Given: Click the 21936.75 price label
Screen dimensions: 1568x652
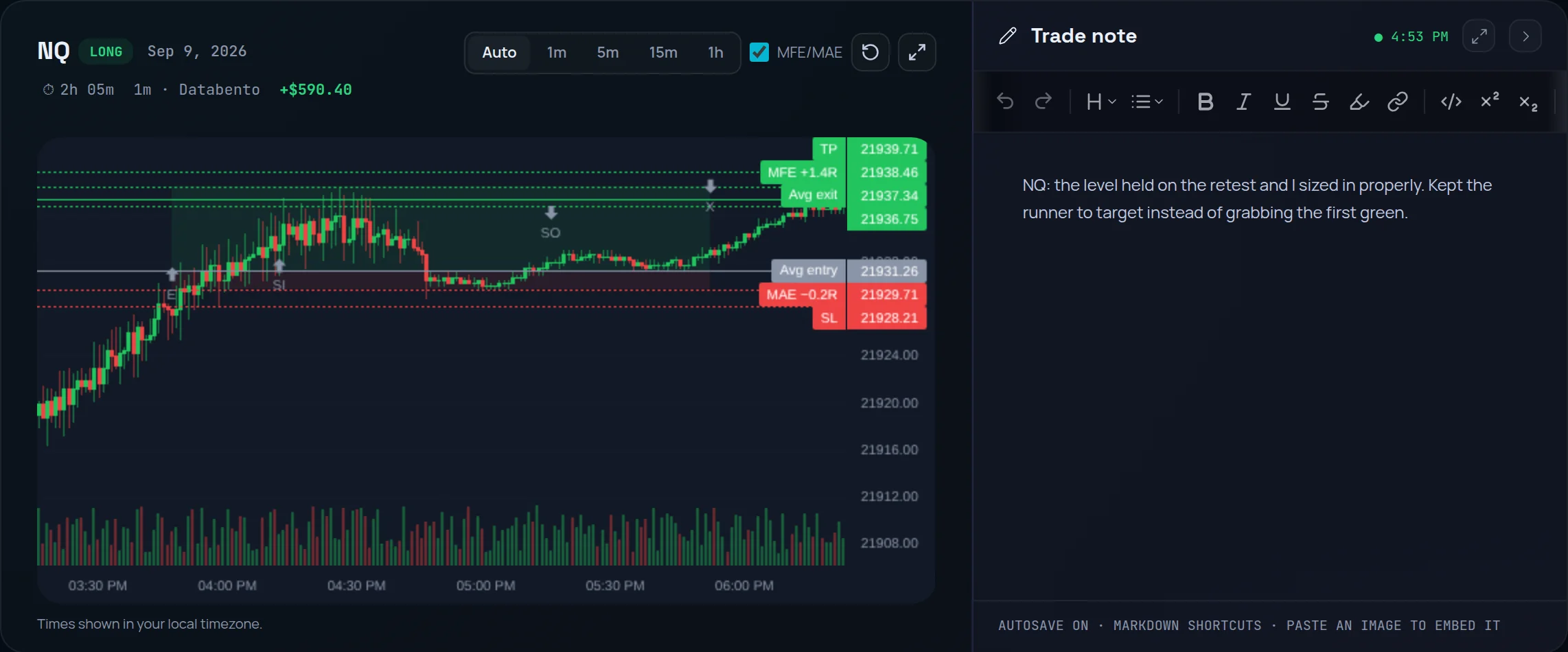Looking at the screenshot, I should pyautogui.click(x=887, y=219).
